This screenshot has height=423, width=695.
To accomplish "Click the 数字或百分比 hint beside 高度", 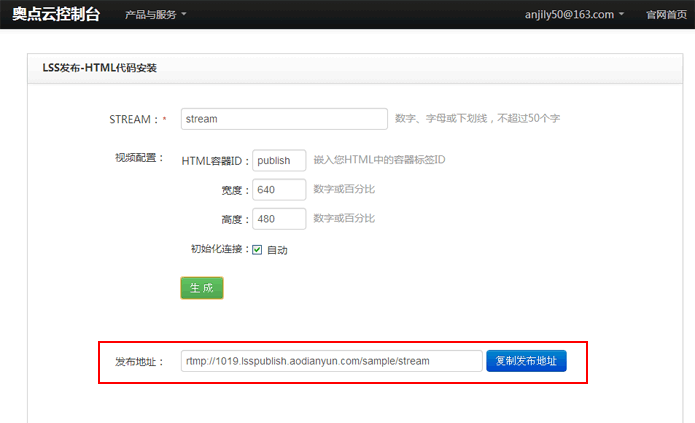I will pyautogui.click(x=344, y=218).
